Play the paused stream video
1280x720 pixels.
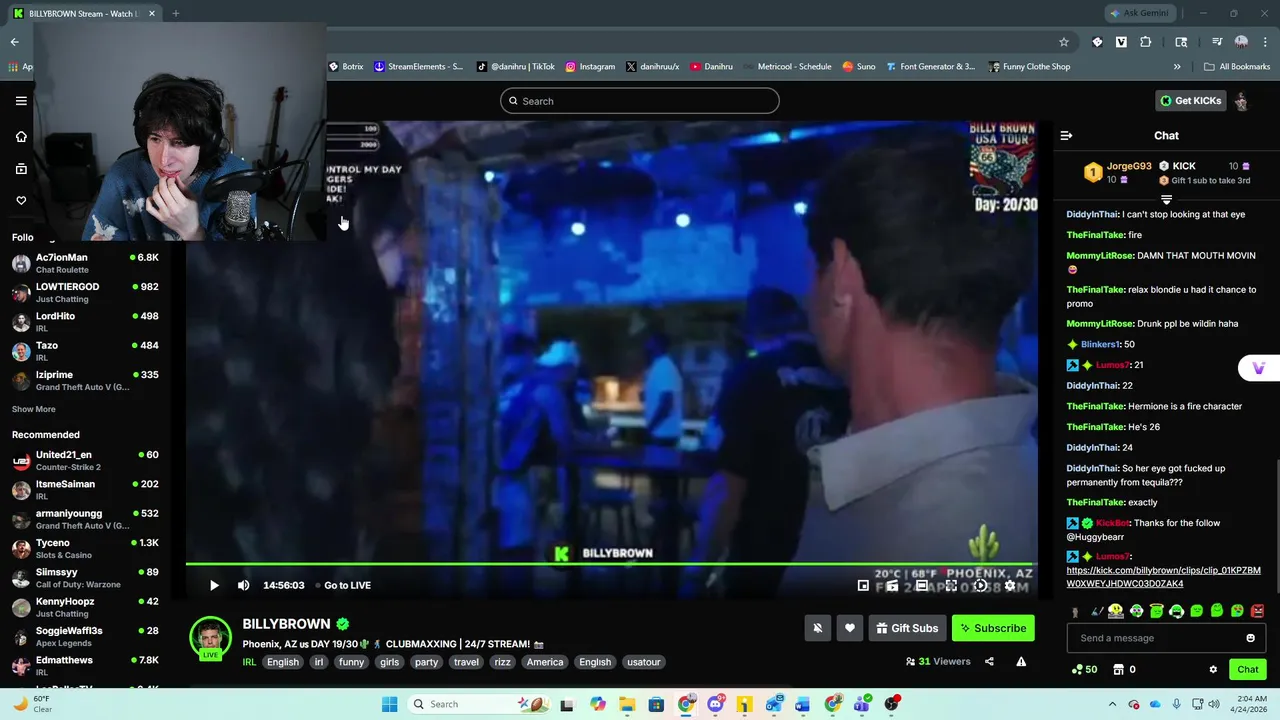[x=213, y=585]
